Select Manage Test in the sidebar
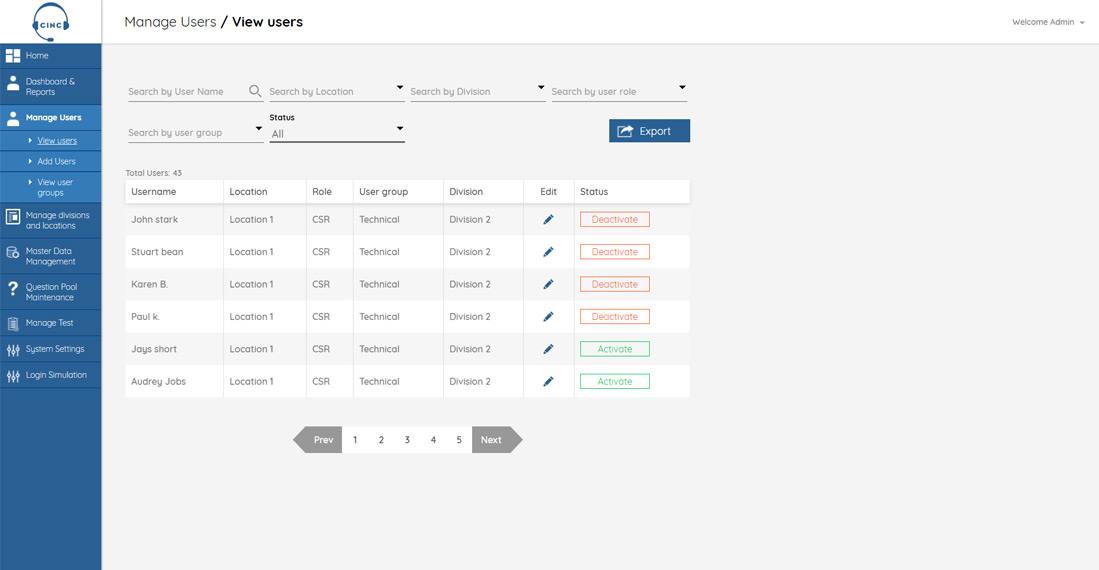This screenshot has width=1099, height=570. pyautogui.click(x=50, y=323)
